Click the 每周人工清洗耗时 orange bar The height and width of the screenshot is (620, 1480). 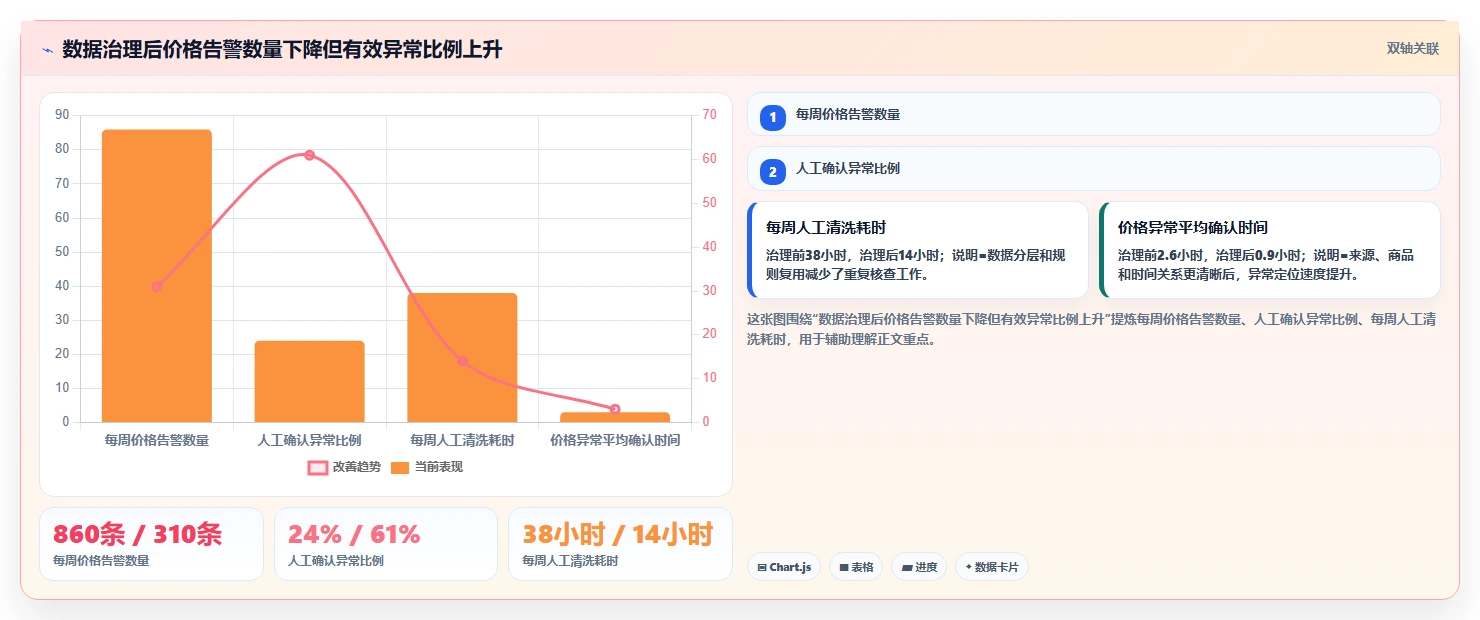(462, 357)
